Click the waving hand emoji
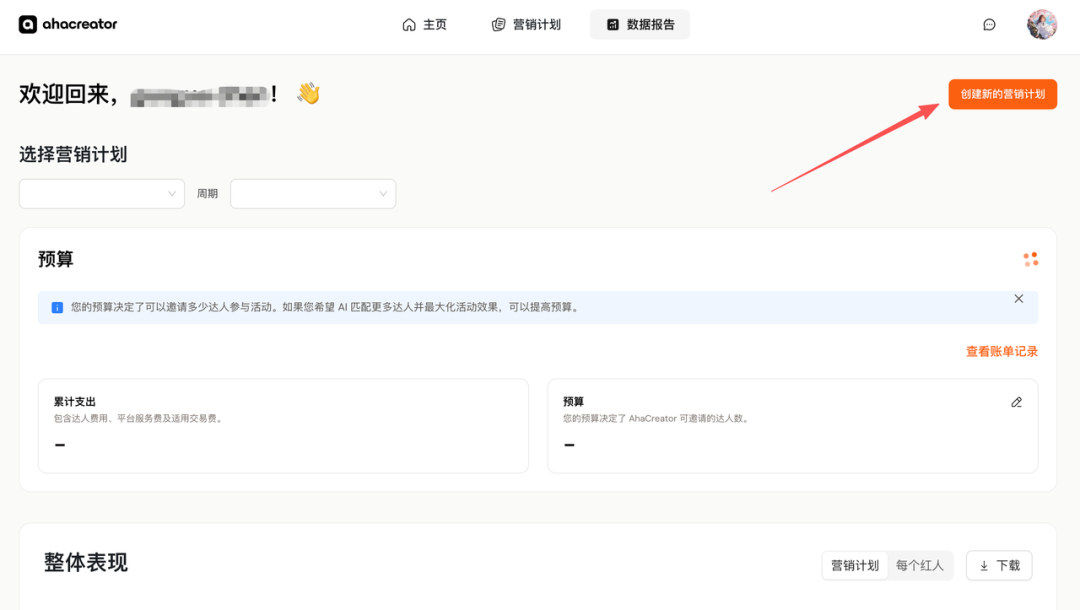Viewport: 1080px width, 610px height. pos(309,94)
